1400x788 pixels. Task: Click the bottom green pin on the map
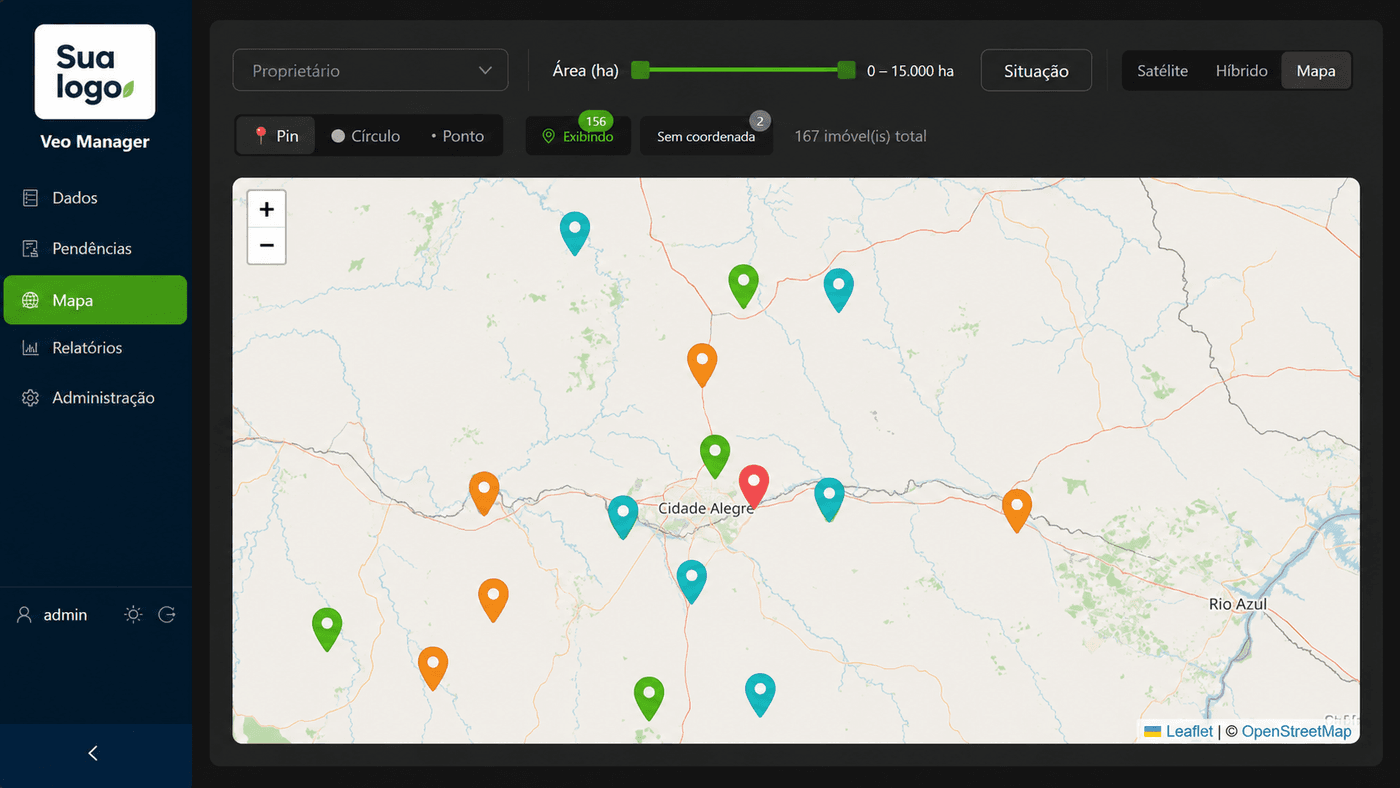click(x=649, y=698)
